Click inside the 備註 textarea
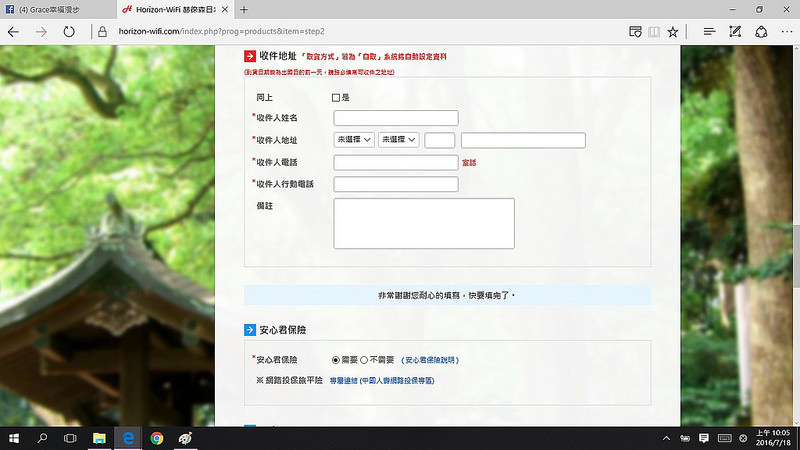The image size is (800, 450). click(x=424, y=223)
